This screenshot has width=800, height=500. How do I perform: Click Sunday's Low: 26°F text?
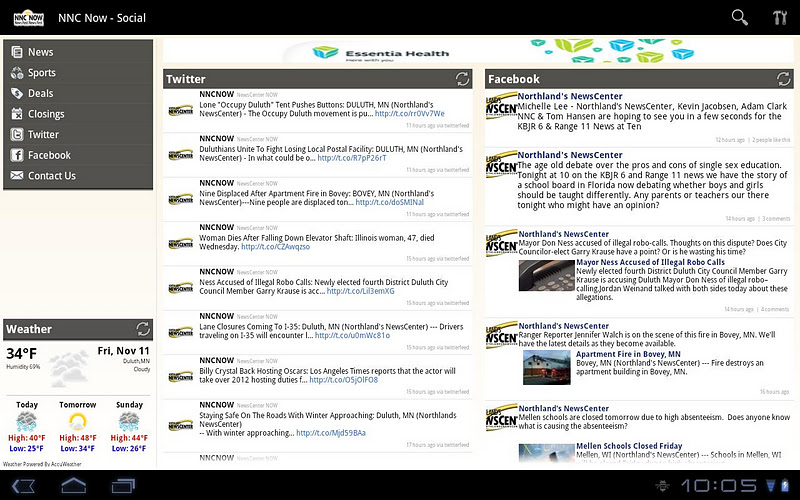click(x=129, y=448)
